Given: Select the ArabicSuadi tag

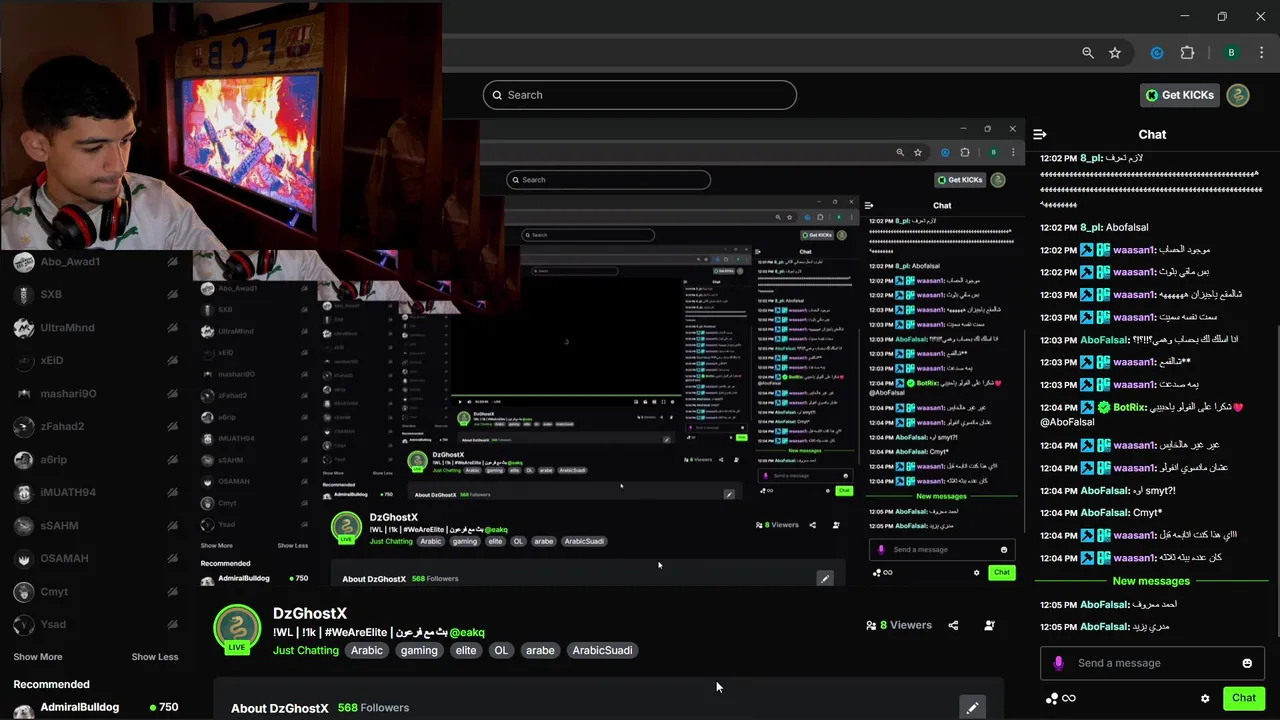Looking at the screenshot, I should (x=602, y=650).
